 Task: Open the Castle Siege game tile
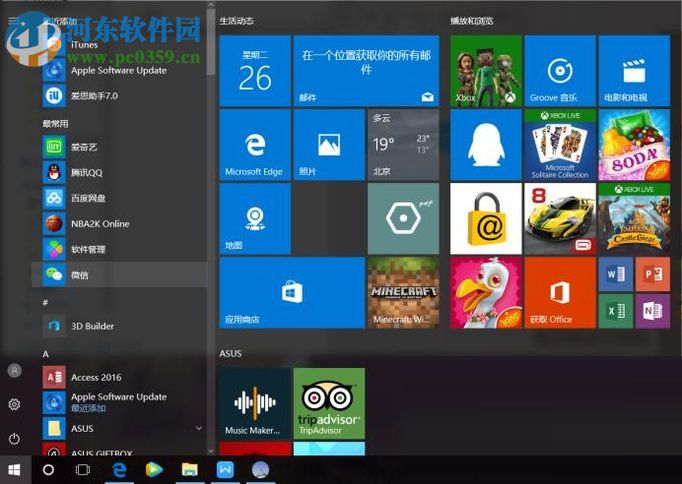pos(634,219)
